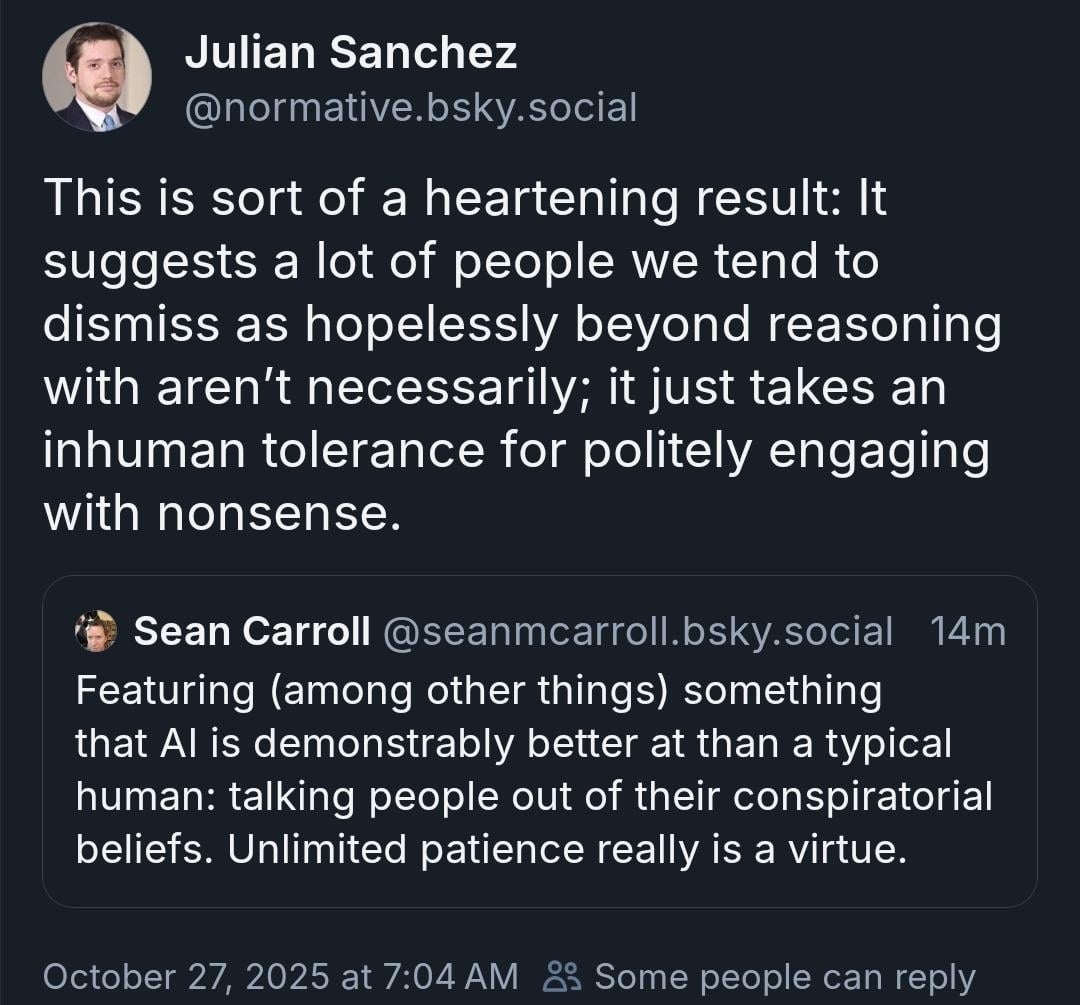Click Sean Carroll's small avatar in quote
This screenshot has height=1005, width=1080.
(x=96, y=631)
